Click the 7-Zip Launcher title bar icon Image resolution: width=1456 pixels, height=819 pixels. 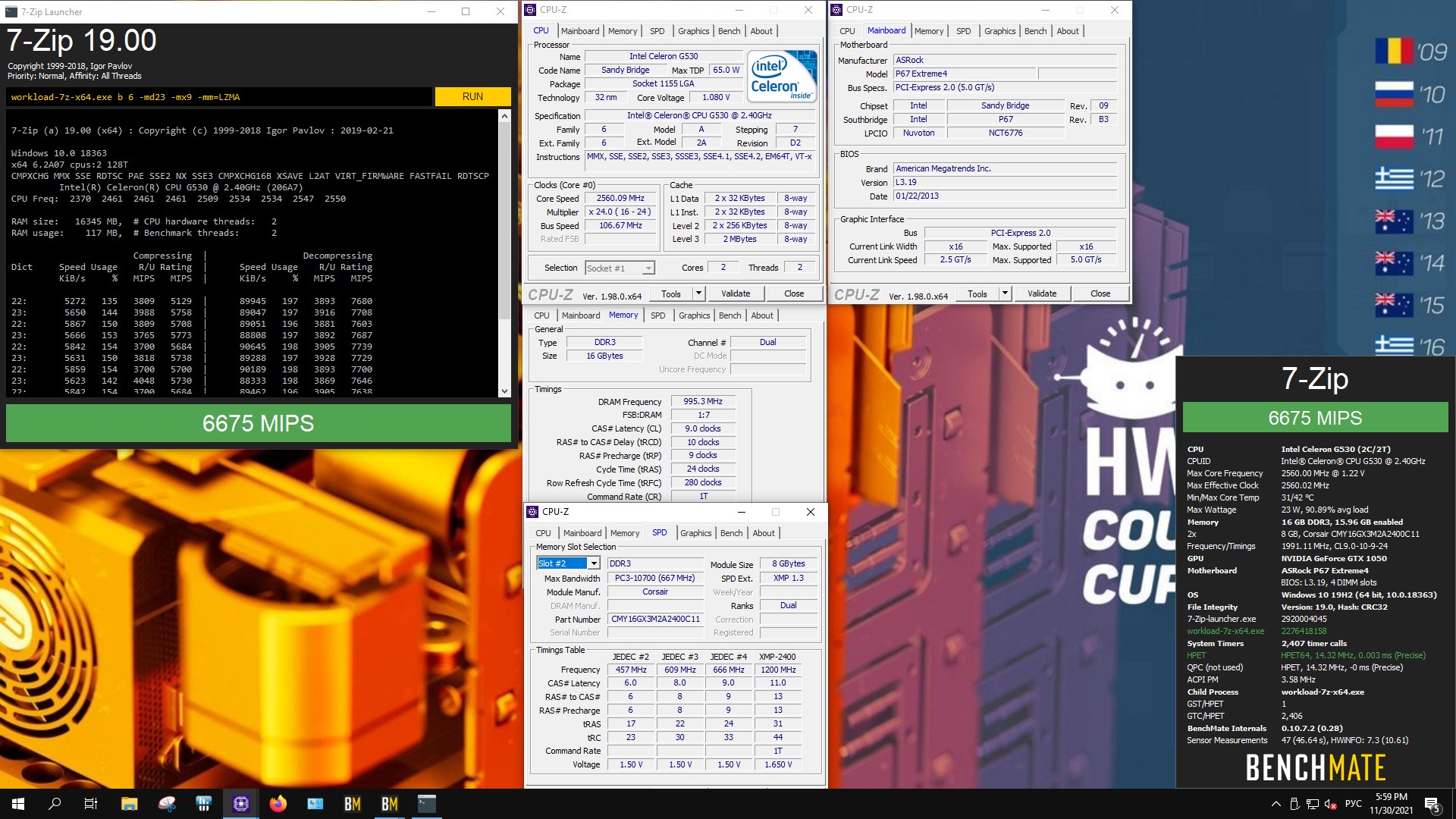pos(11,11)
